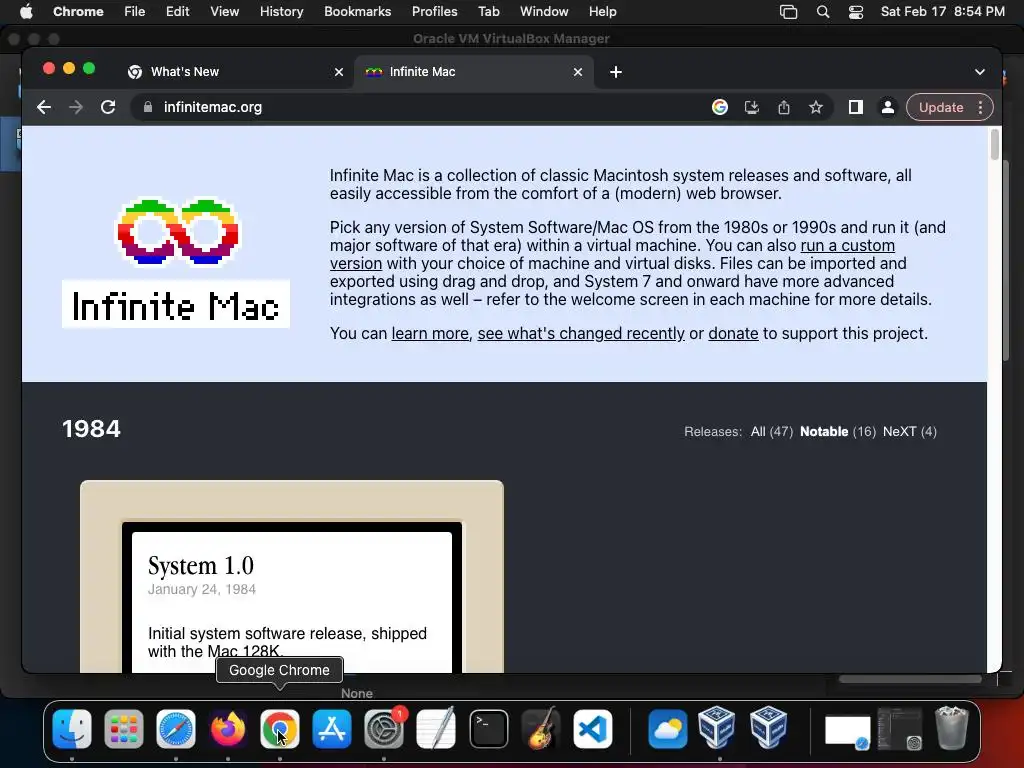This screenshot has width=1024, height=768.
Task: Click the donate link
Action: [733, 334]
